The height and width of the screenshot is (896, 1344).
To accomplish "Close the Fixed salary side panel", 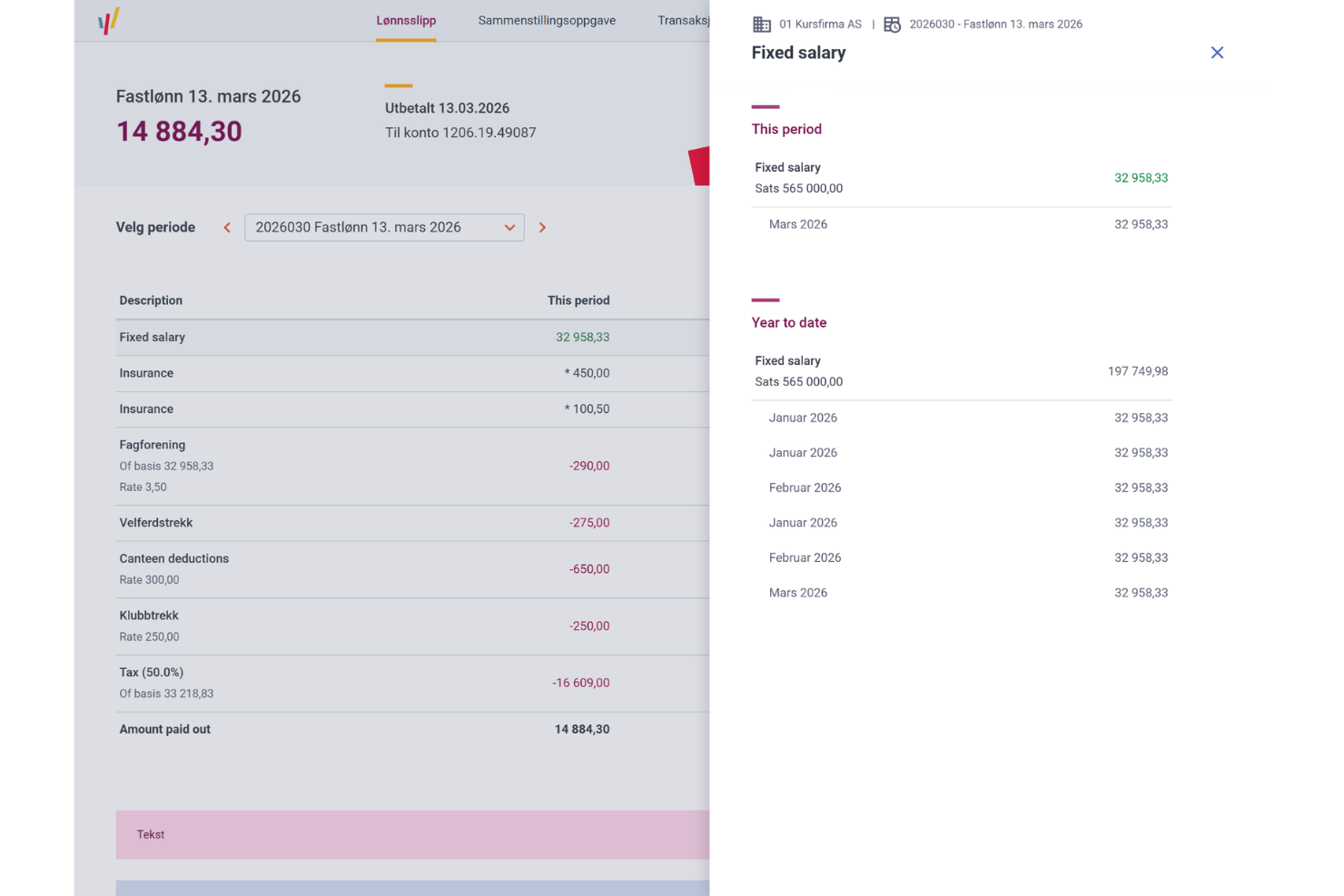I will [1217, 53].
